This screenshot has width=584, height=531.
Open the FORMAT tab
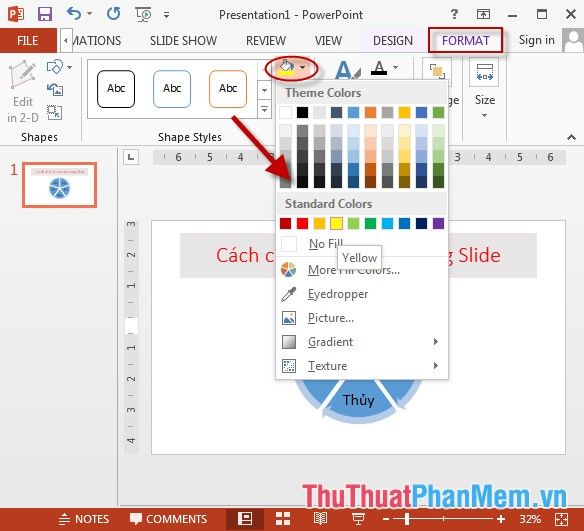(x=466, y=40)
